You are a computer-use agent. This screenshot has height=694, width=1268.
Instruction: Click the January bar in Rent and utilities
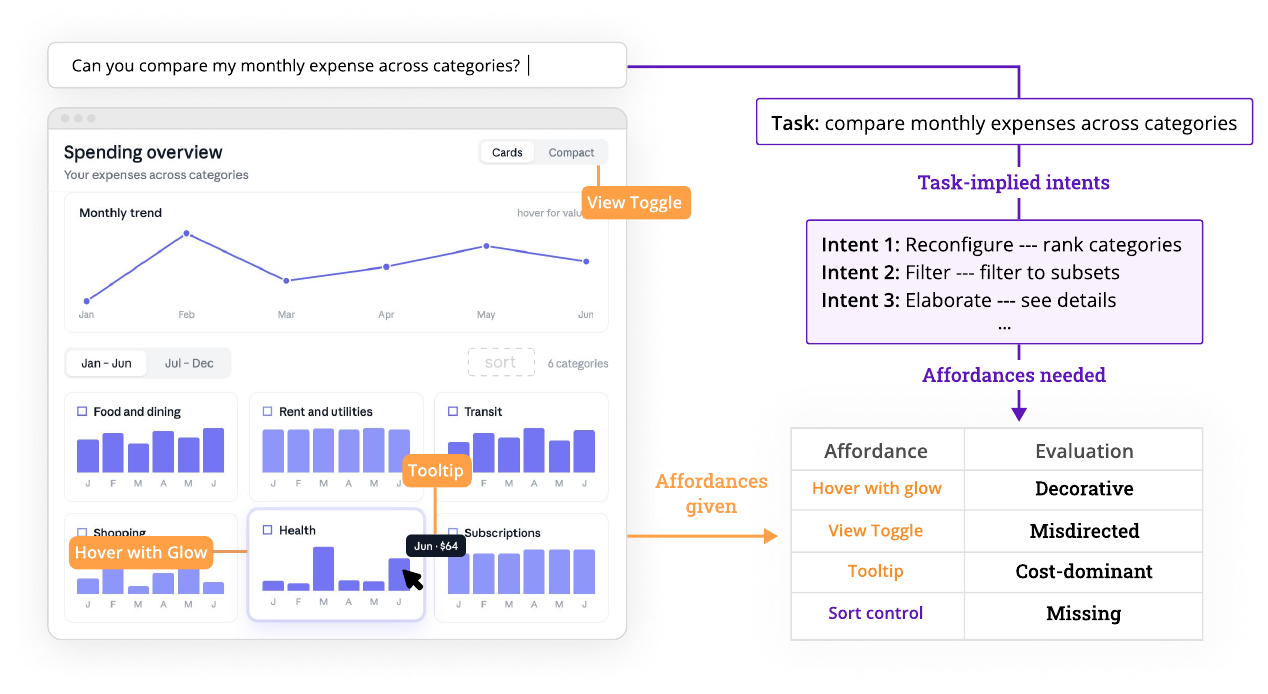coord(273,451)
